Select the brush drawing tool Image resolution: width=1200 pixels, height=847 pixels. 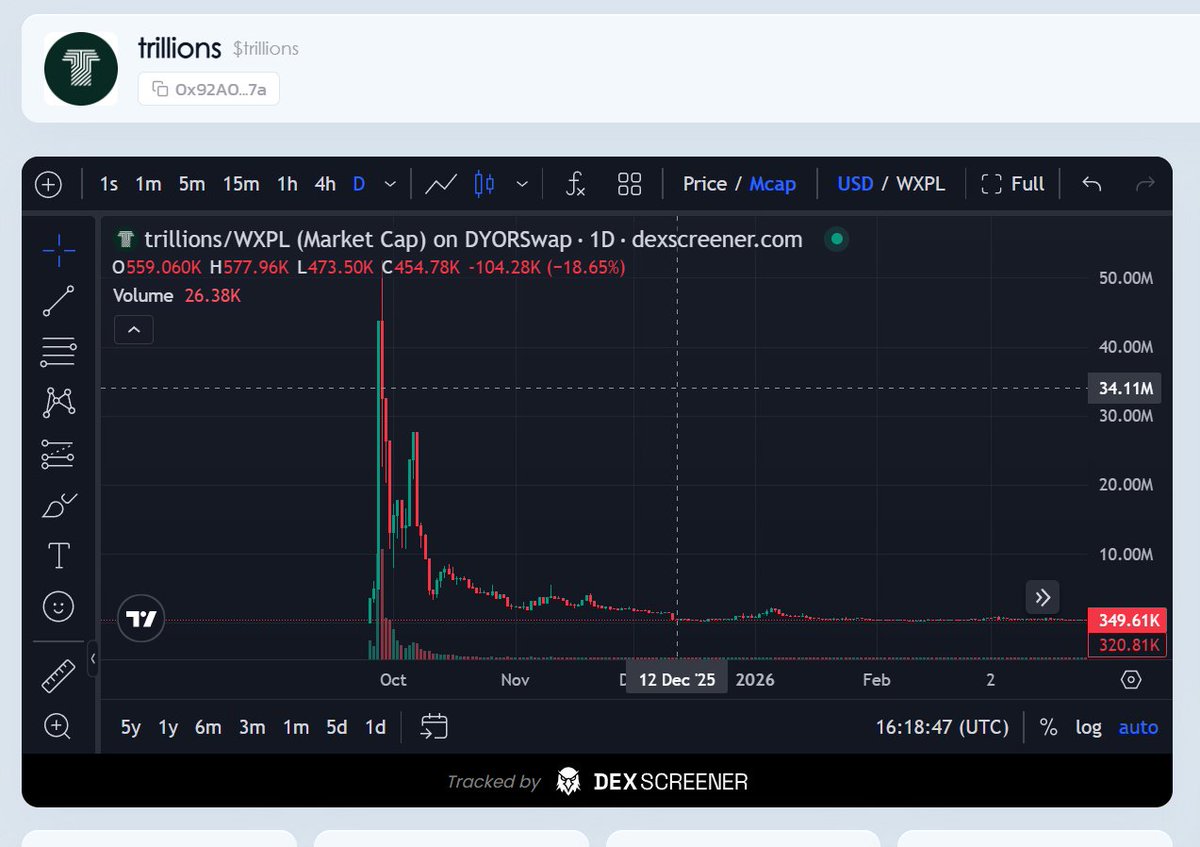59,505
